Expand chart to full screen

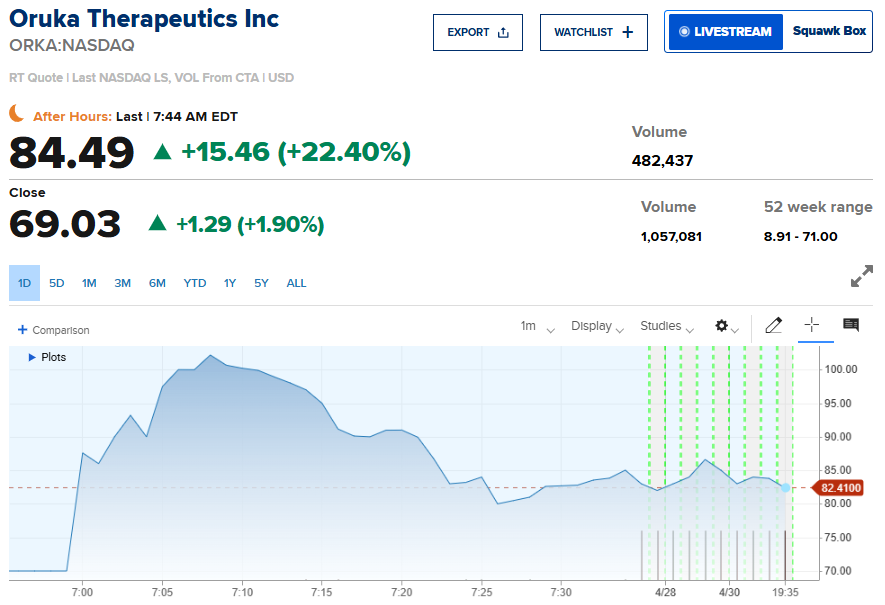pos(861,277)
